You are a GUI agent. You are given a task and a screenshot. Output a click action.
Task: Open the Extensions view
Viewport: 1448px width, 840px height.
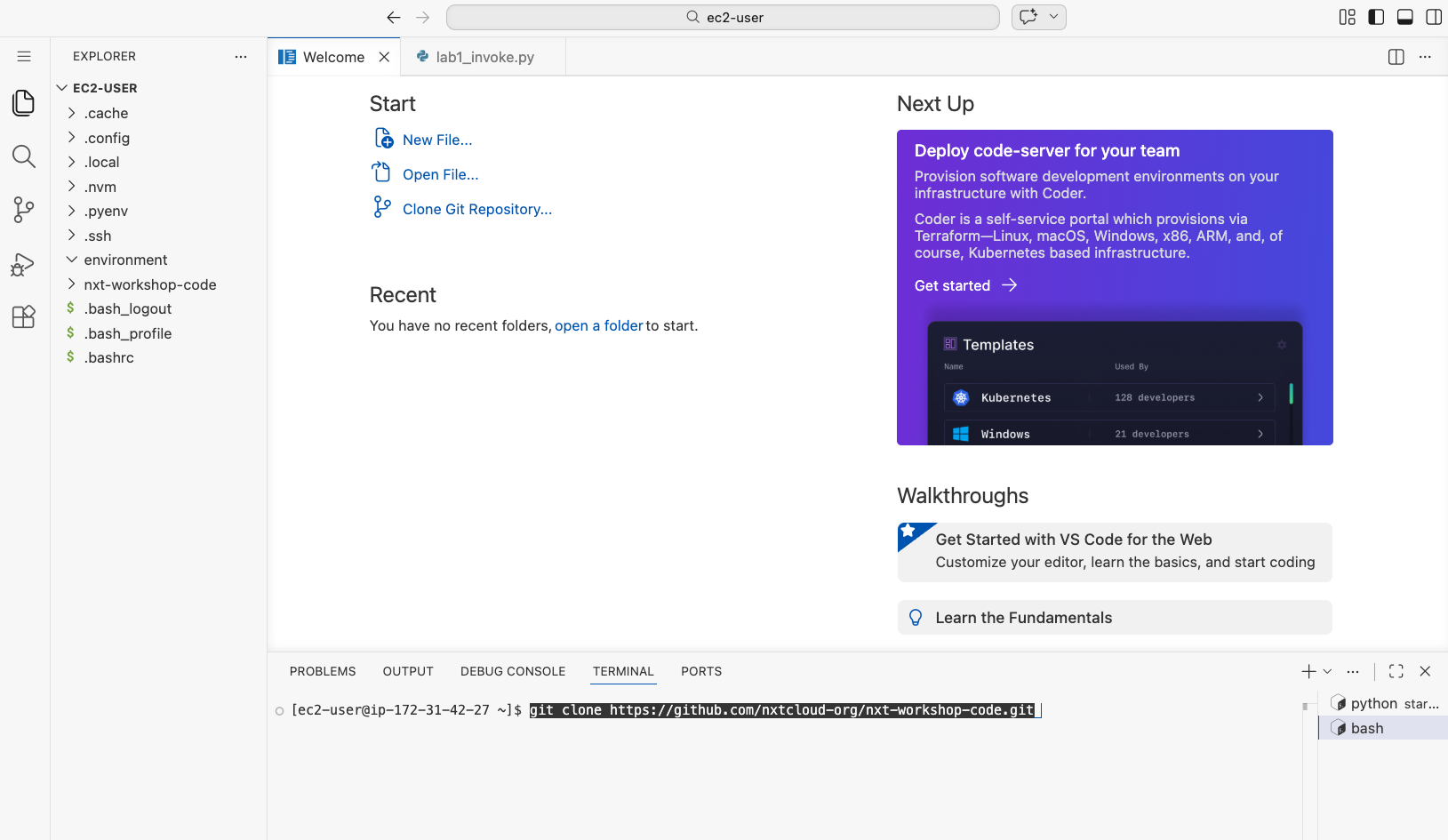(24, 317)
